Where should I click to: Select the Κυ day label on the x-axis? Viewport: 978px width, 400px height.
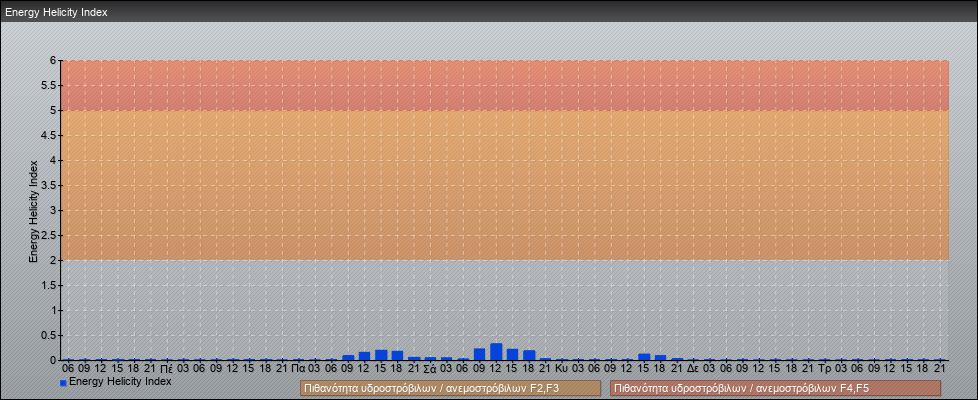pyautogui.click(x=561, y=369)
